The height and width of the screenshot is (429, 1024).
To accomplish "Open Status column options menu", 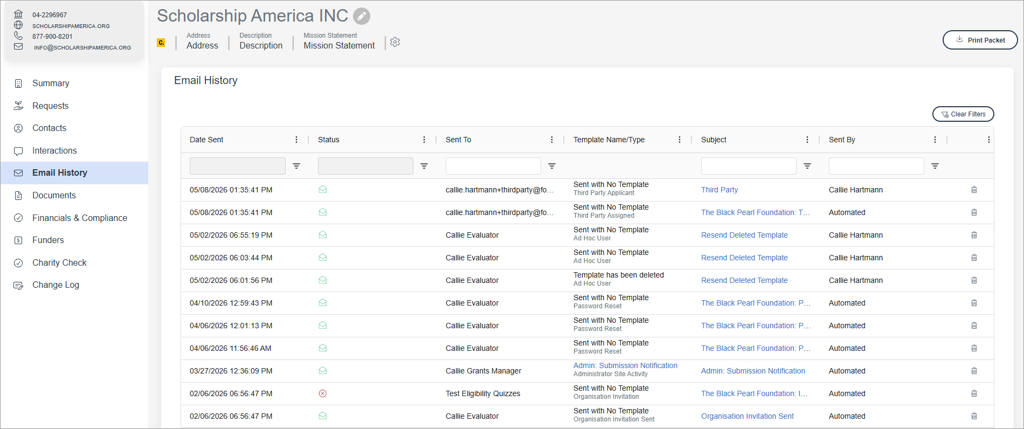I will pyautogui.click(x=424, y=140).
